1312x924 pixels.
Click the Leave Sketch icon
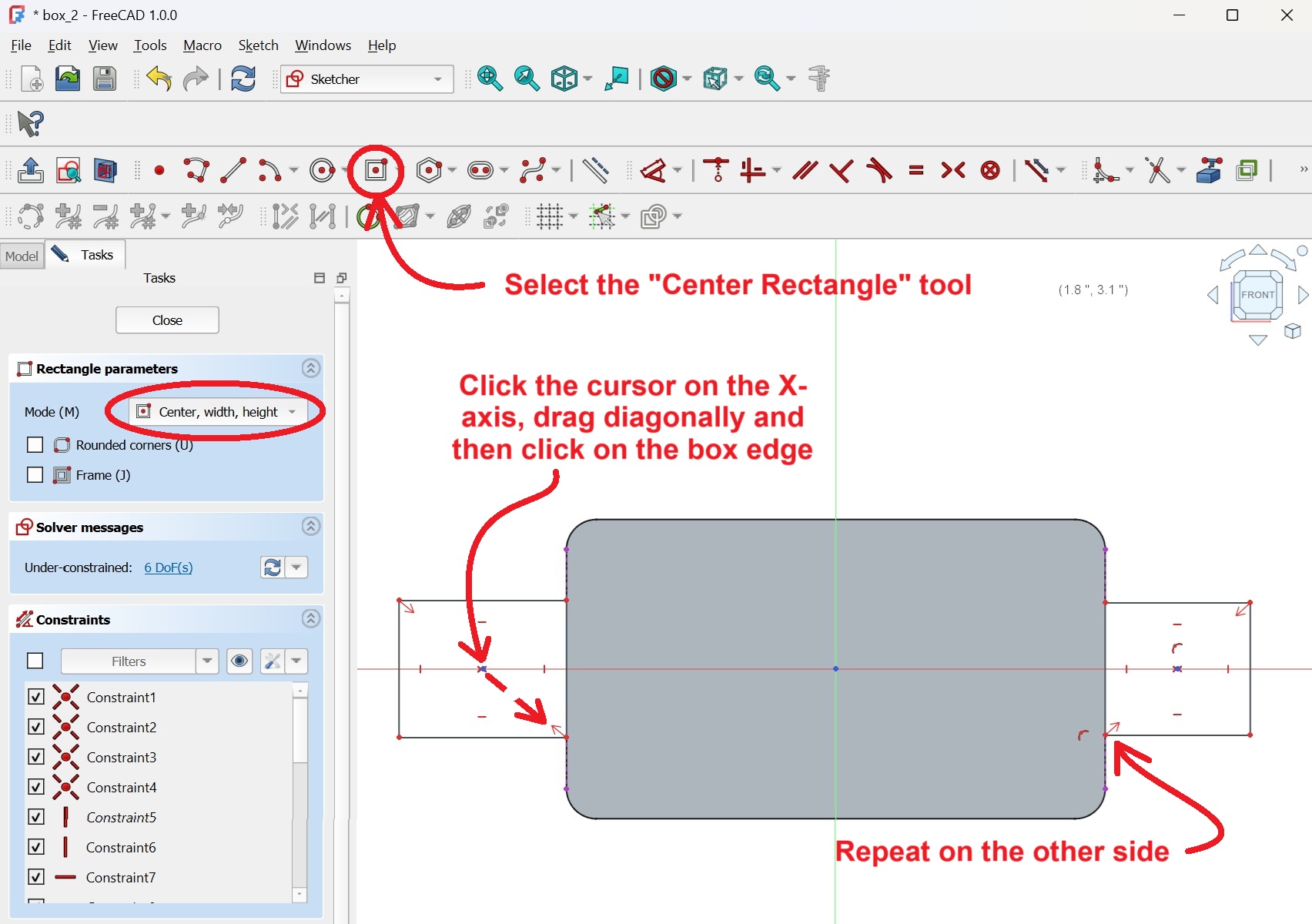31,170
